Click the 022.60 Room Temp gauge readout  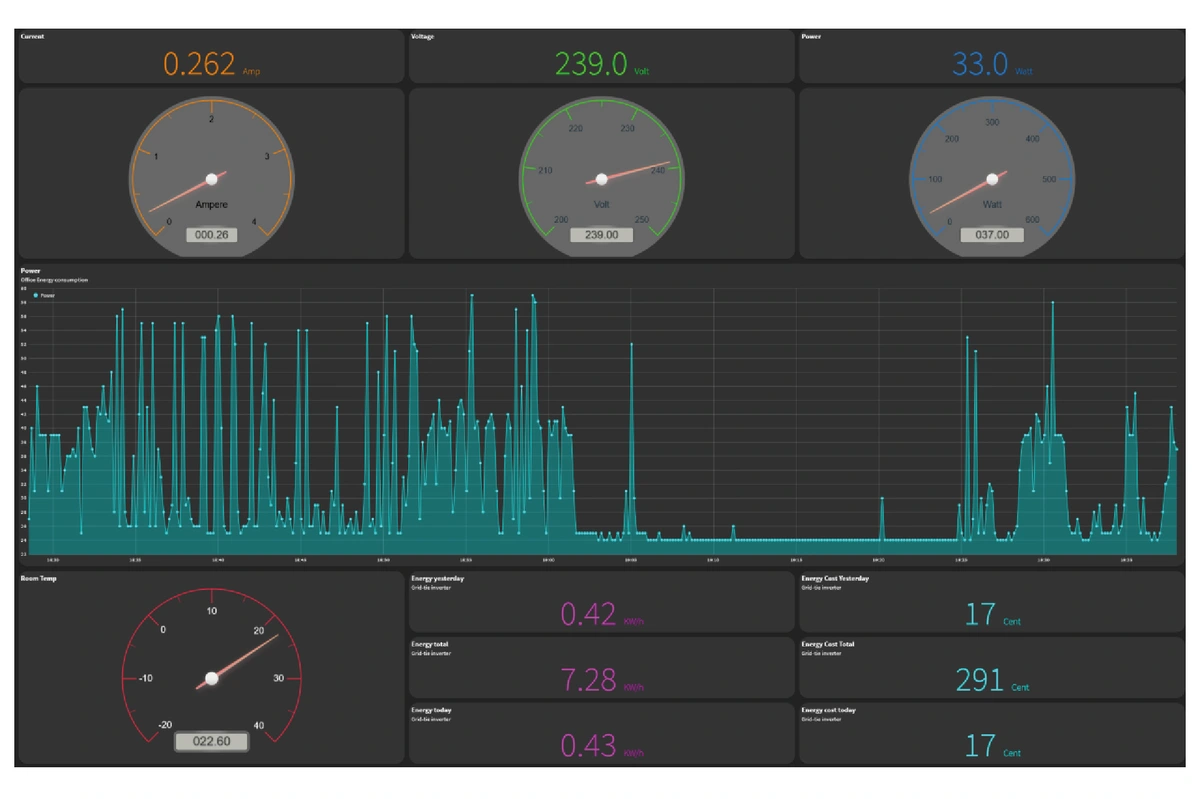(x=211, y=741)
